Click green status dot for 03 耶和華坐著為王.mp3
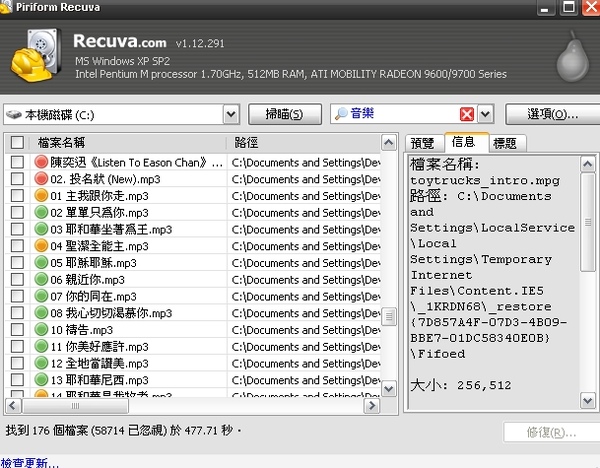Screen dimensions: 600x468 pyautogui.click(x=41, y=229)
